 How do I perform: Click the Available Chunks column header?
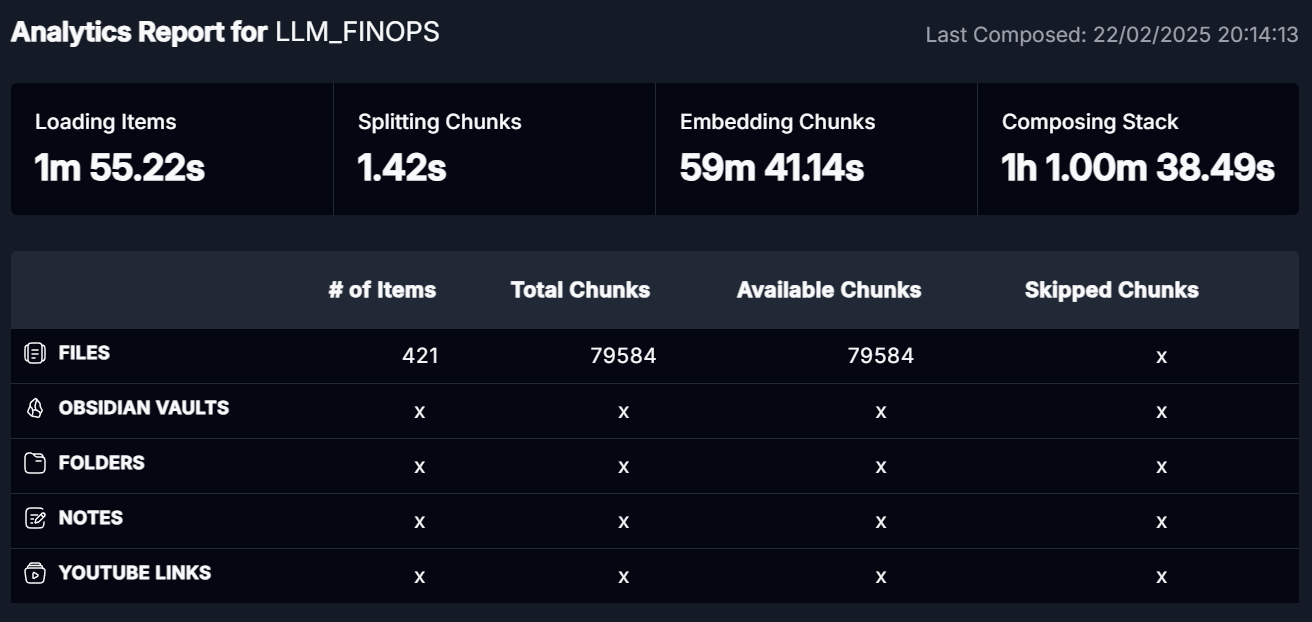tap(829, 290)
